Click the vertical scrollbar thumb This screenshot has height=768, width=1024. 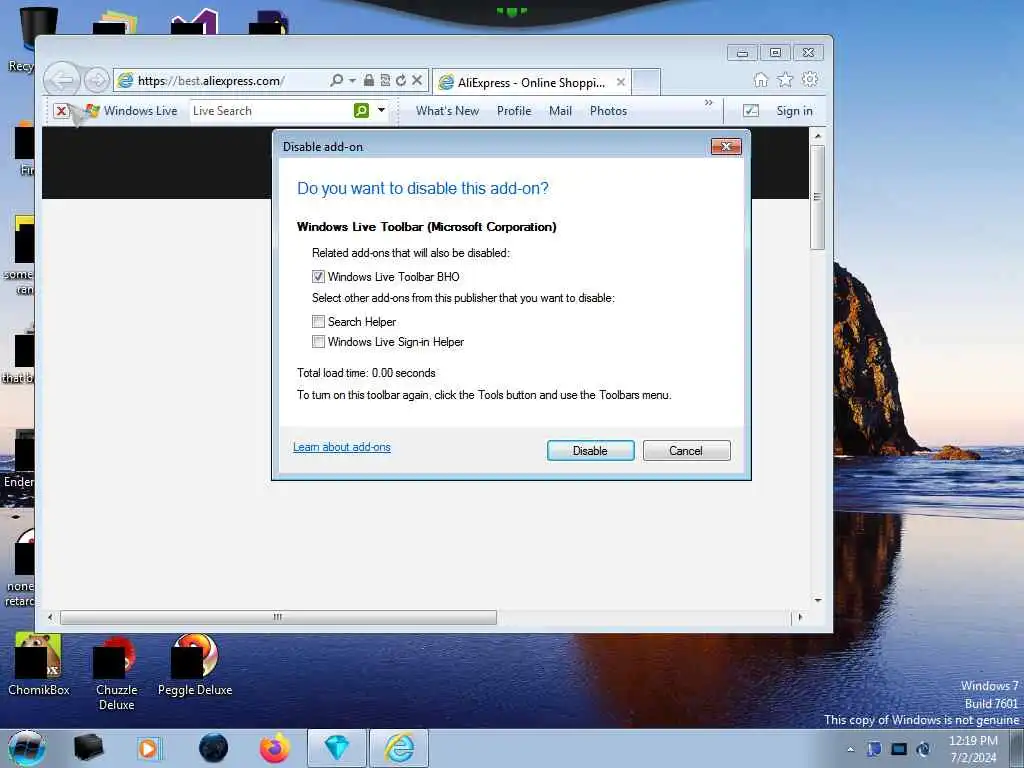[817, 197]
